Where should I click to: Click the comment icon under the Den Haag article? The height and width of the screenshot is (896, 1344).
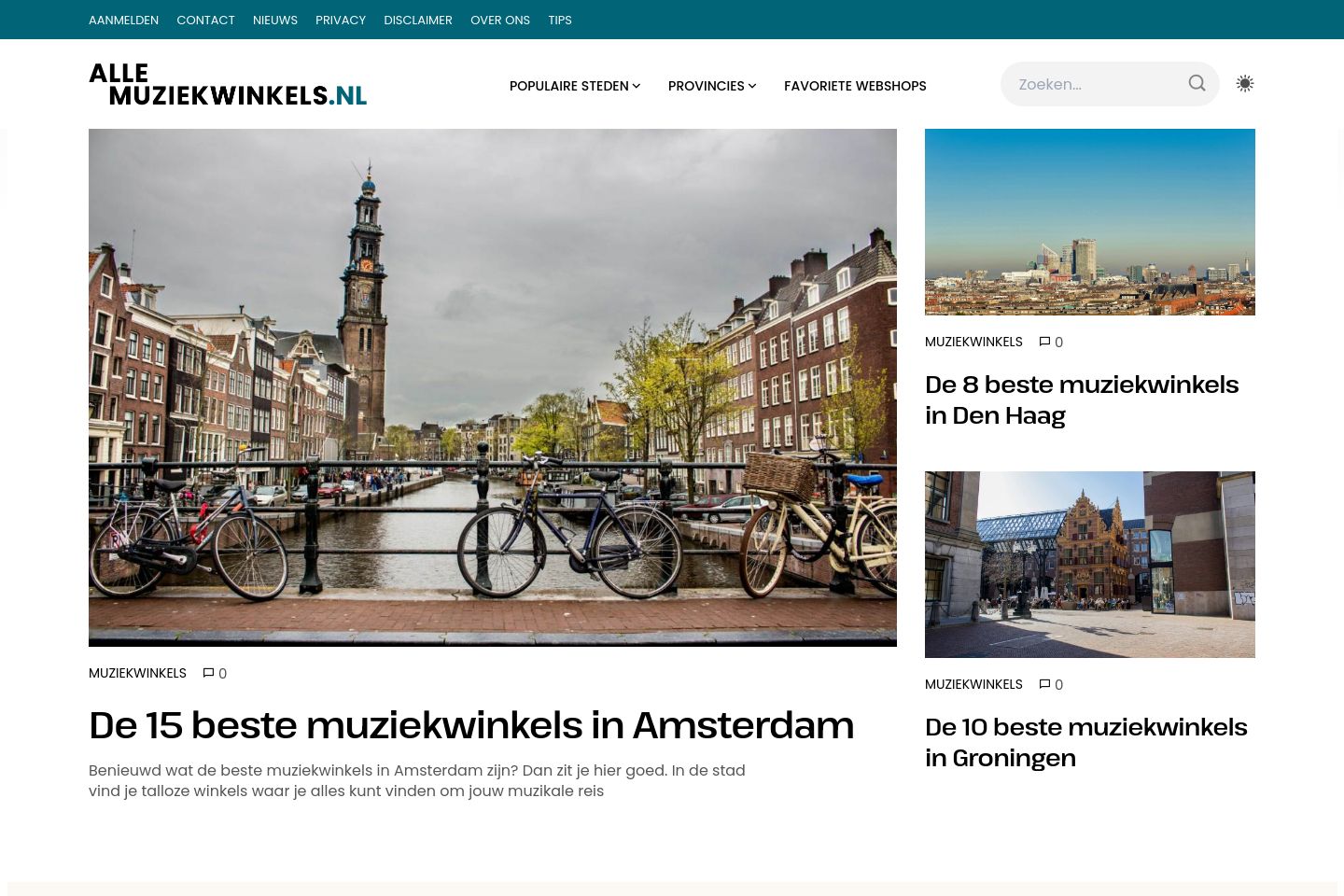[x=1044, y=342]
